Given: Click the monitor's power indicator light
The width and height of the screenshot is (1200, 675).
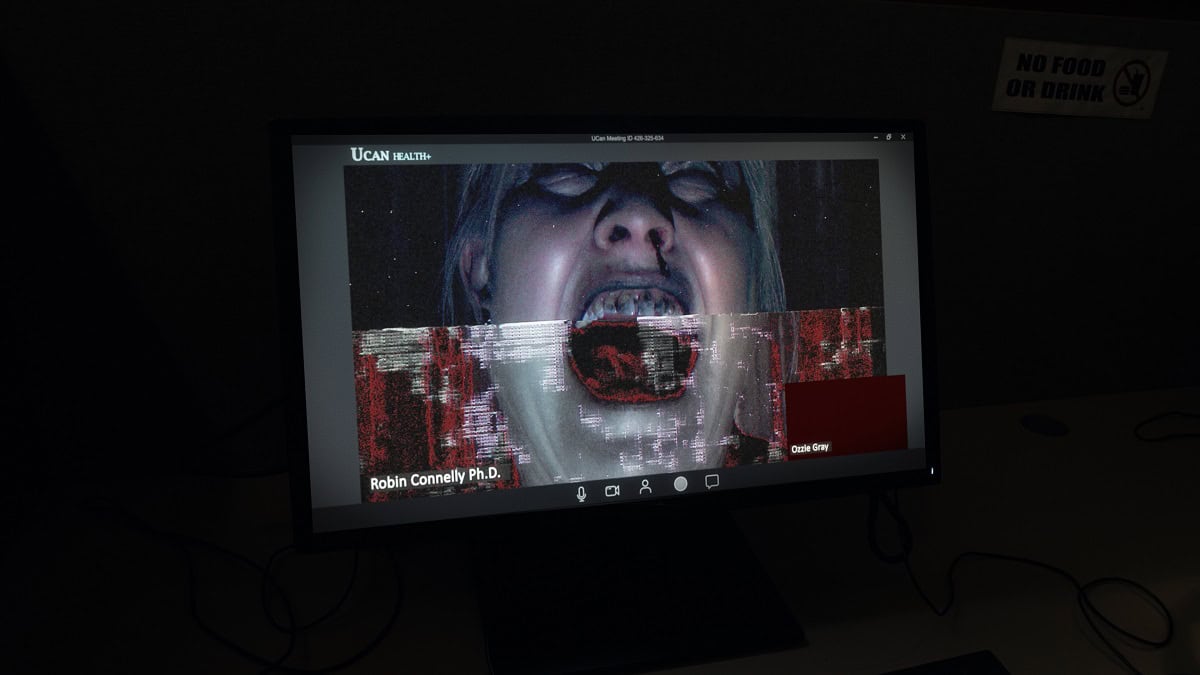Looking at the screenshot, I should [932, 470].
